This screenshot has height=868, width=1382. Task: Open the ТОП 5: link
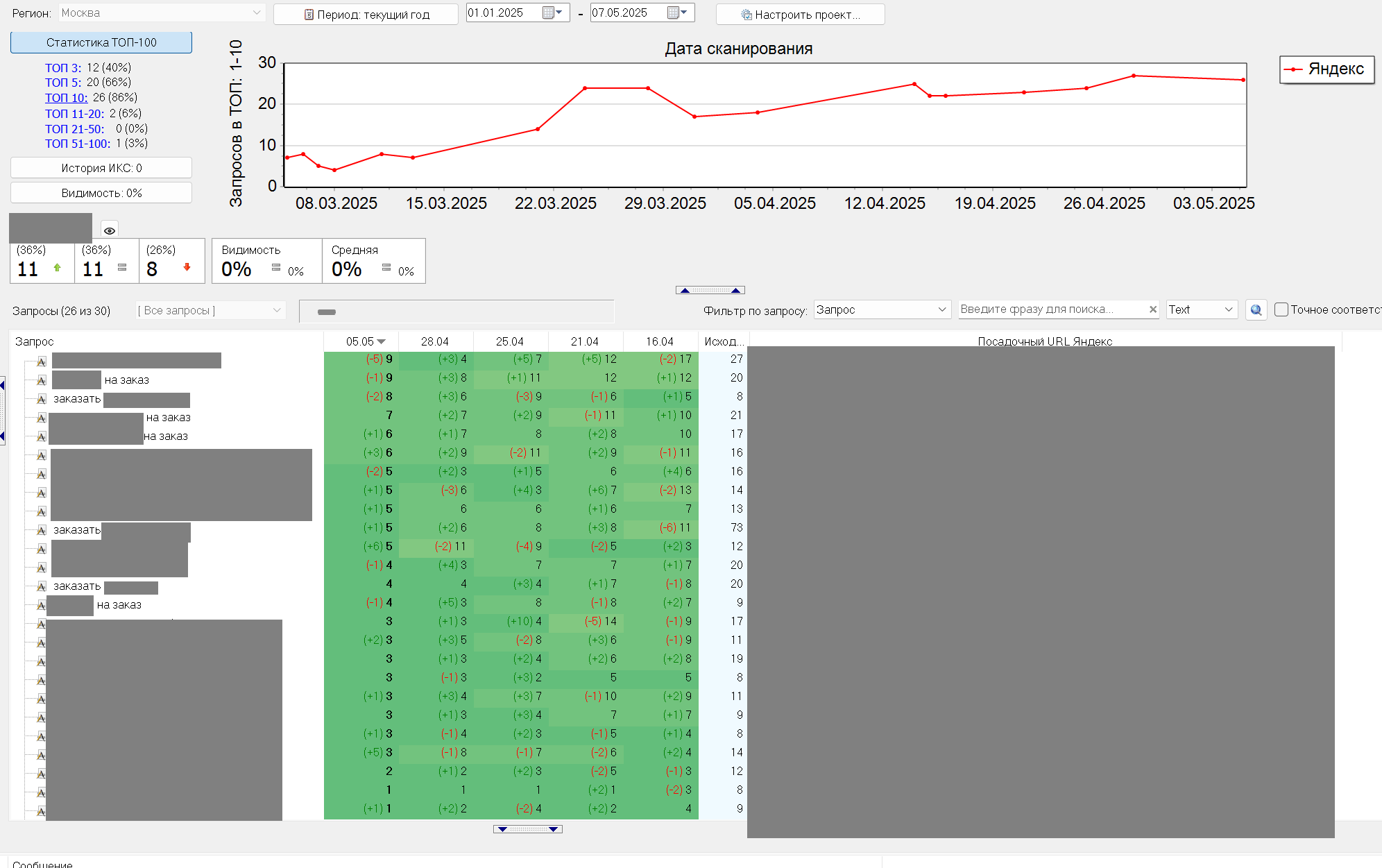tap(63, 83)
